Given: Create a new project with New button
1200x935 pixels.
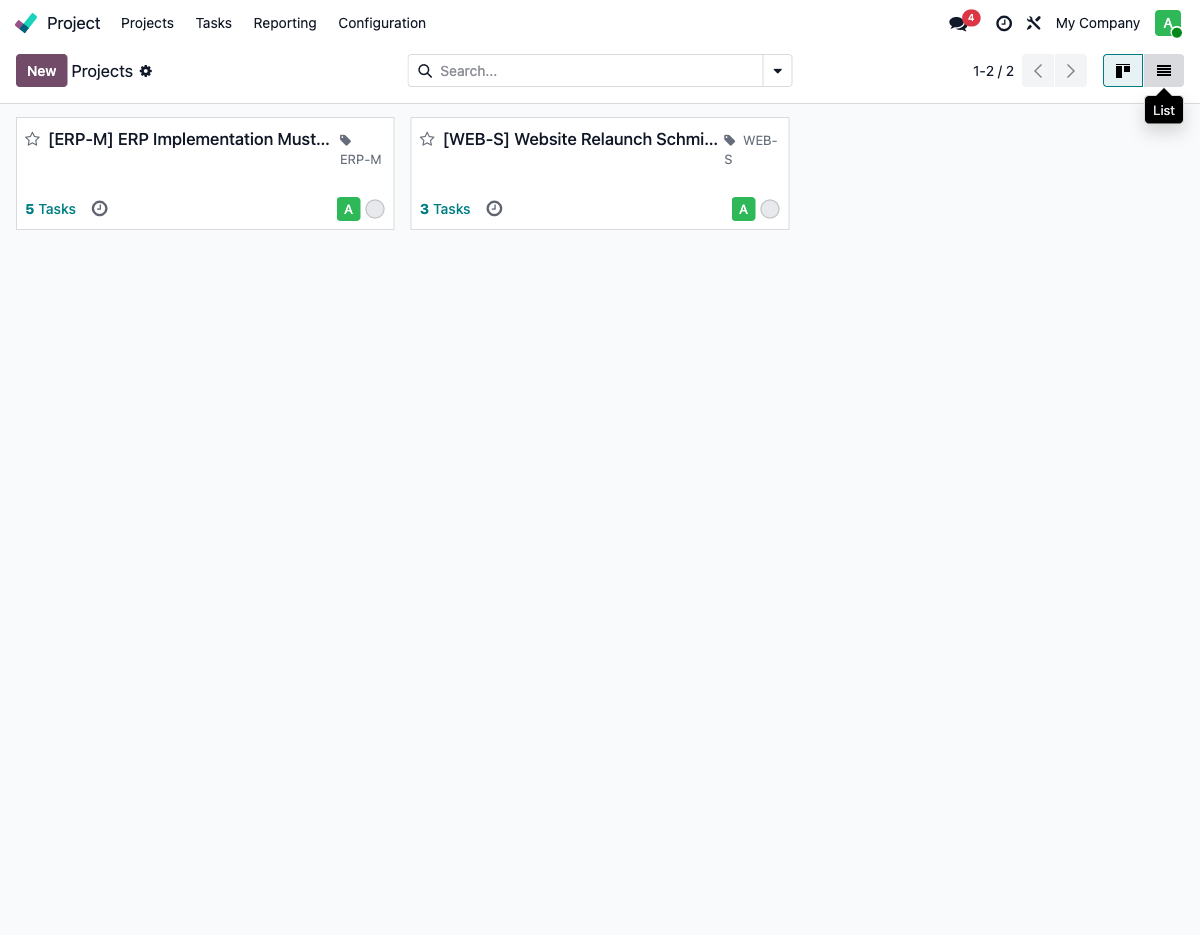Looking at the screenshot, I should tap(42, 71).
